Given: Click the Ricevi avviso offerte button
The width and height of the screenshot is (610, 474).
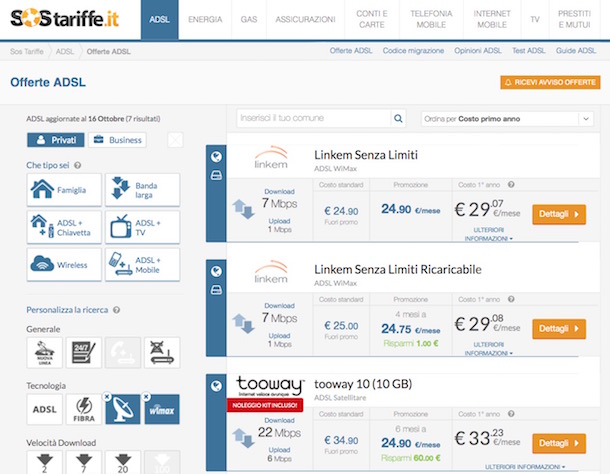Looking at the screenshot, I should tap(550, 83).
